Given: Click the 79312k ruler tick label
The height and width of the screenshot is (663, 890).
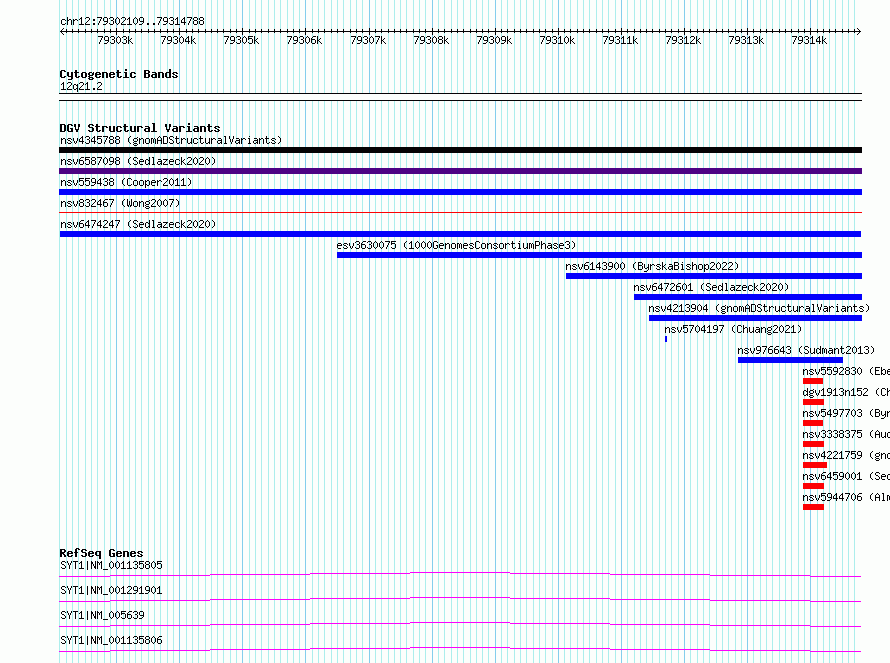Looking at the screenshot, I should pyautogui.click(x=683, y=40).
